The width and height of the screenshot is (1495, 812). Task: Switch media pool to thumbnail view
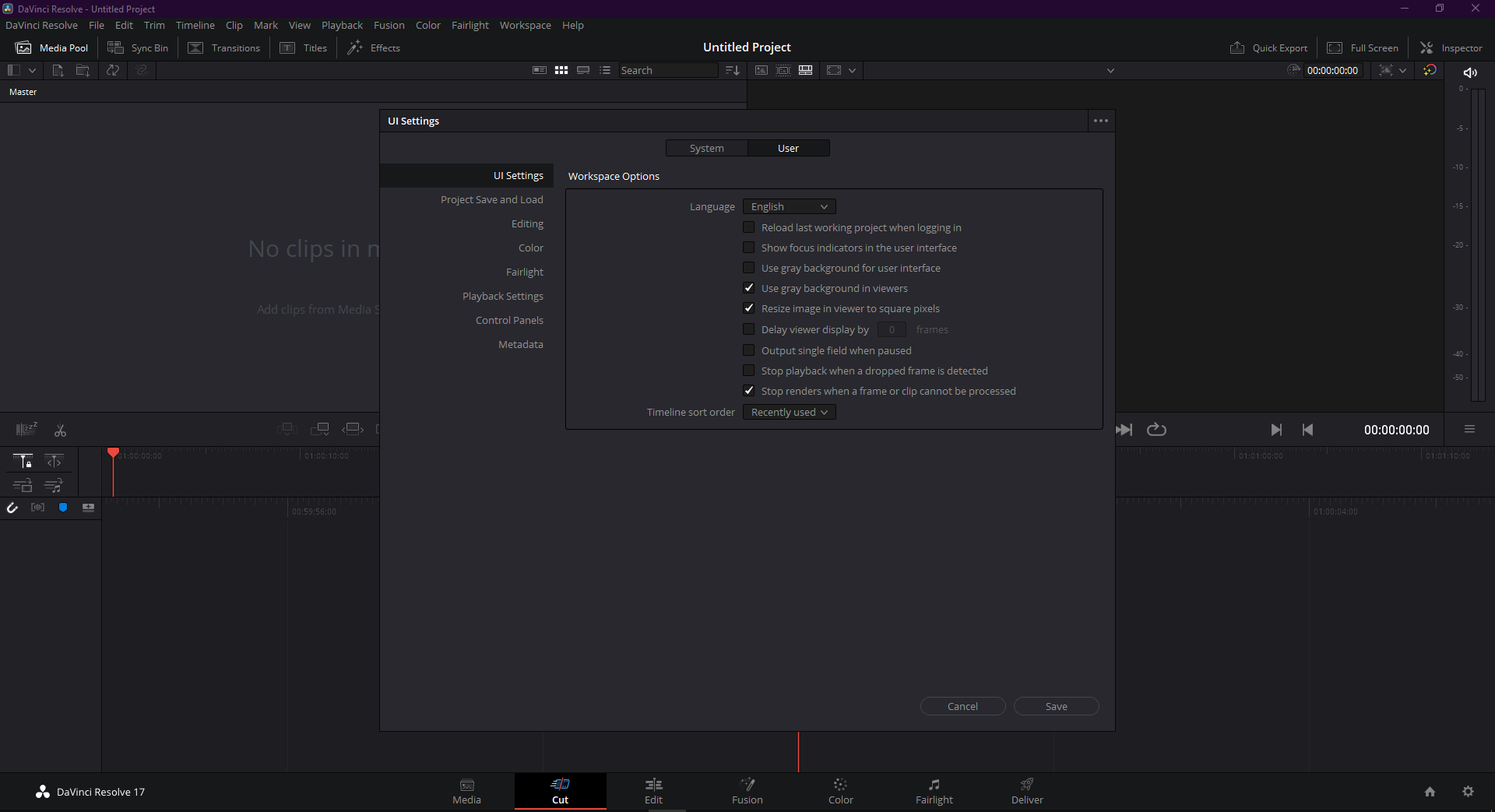(561, 70)
